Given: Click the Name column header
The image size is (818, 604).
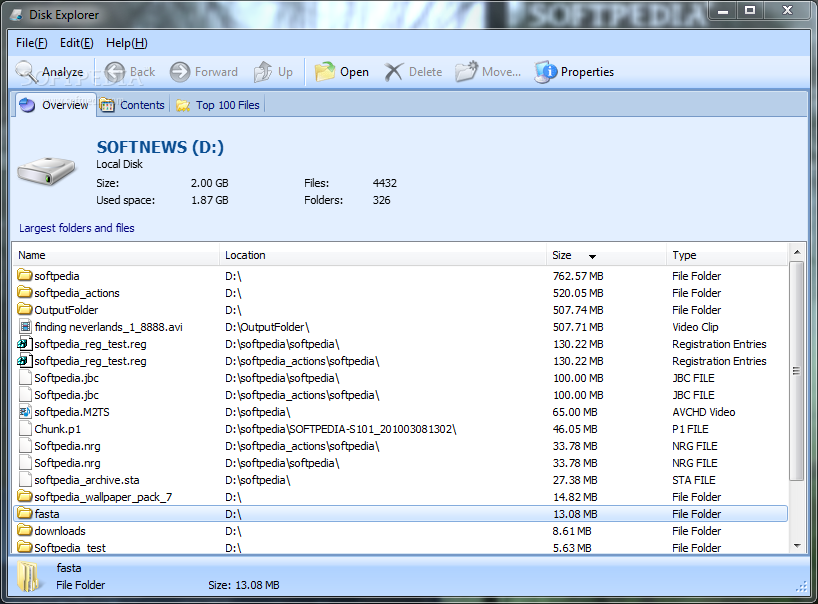Looking at the screenshot, I should [x=116, y=255].
